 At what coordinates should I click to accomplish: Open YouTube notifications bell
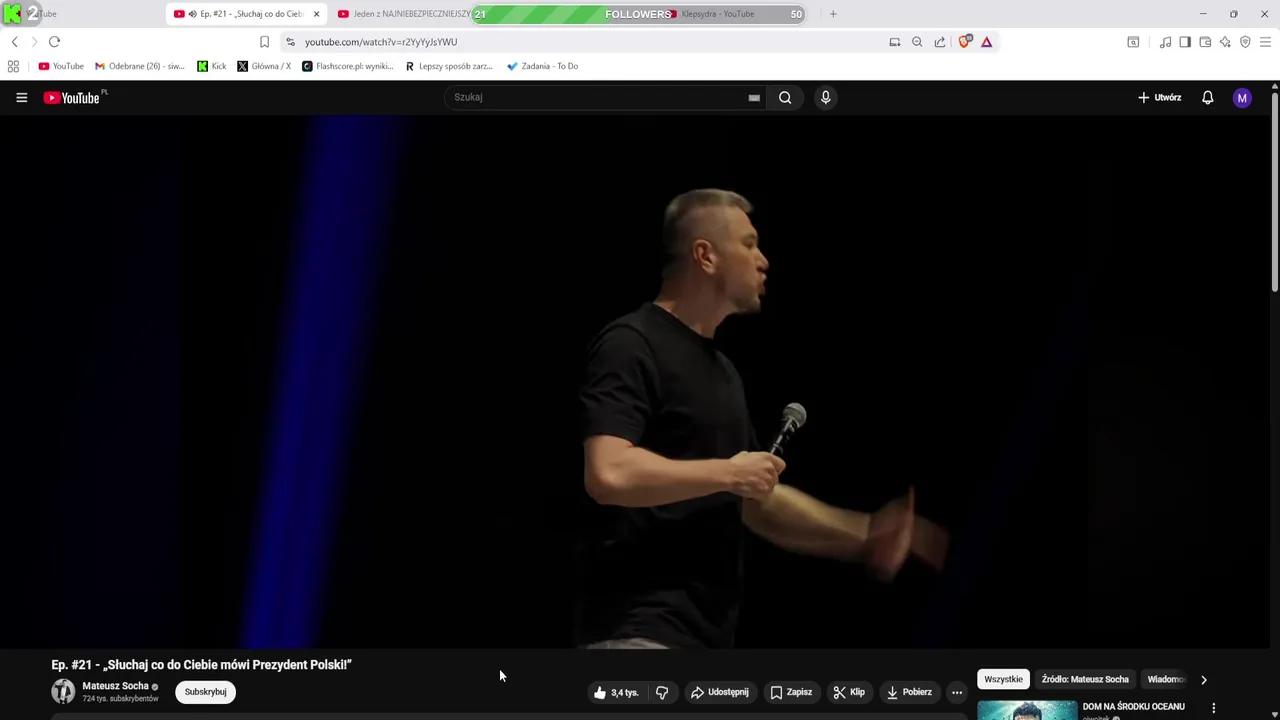[x=1207, y=97]
